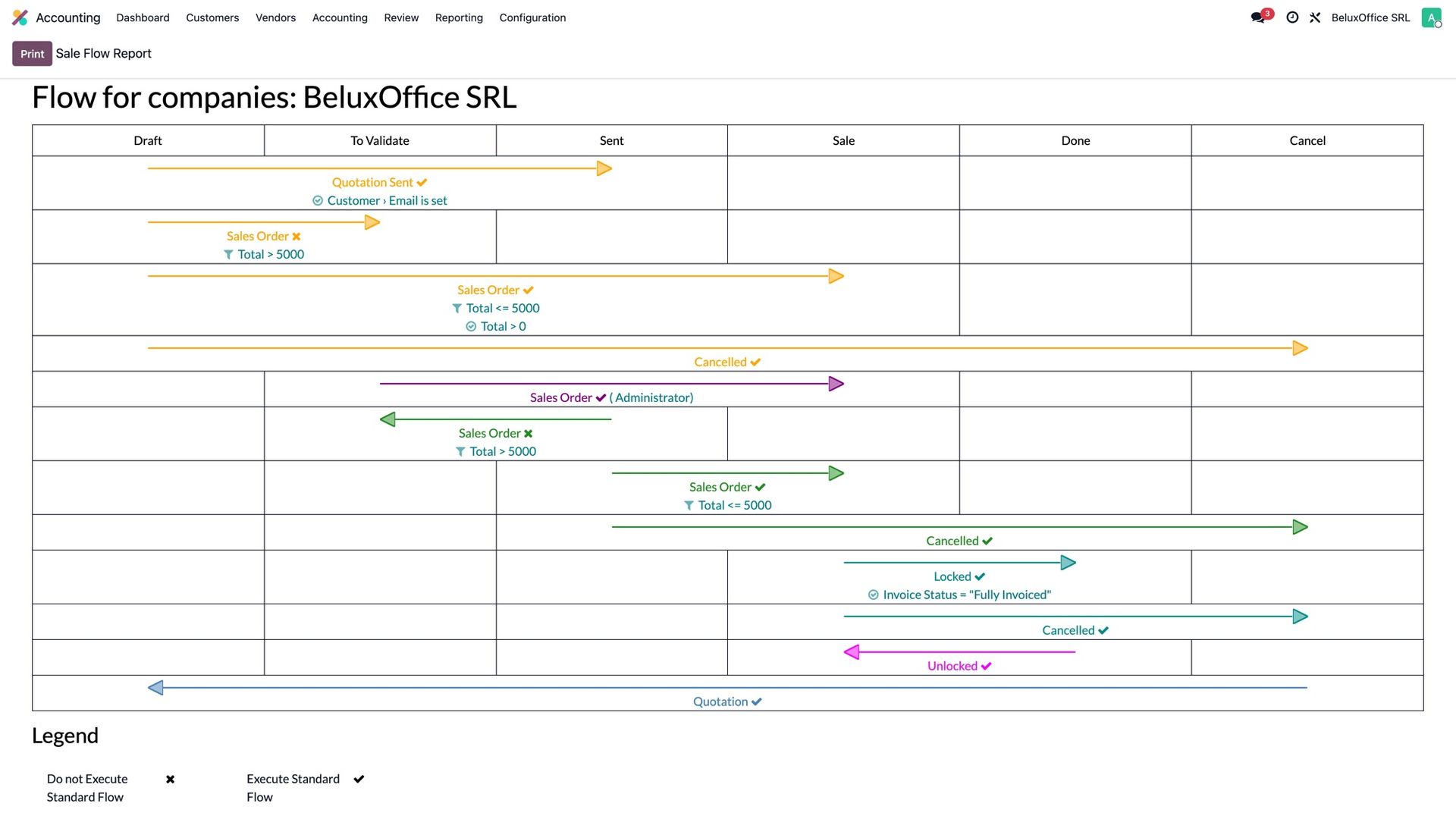Click the check-circle icon beside Customer Email is set
This screenshot has width=1456, height=819.
tap(318, 201)
